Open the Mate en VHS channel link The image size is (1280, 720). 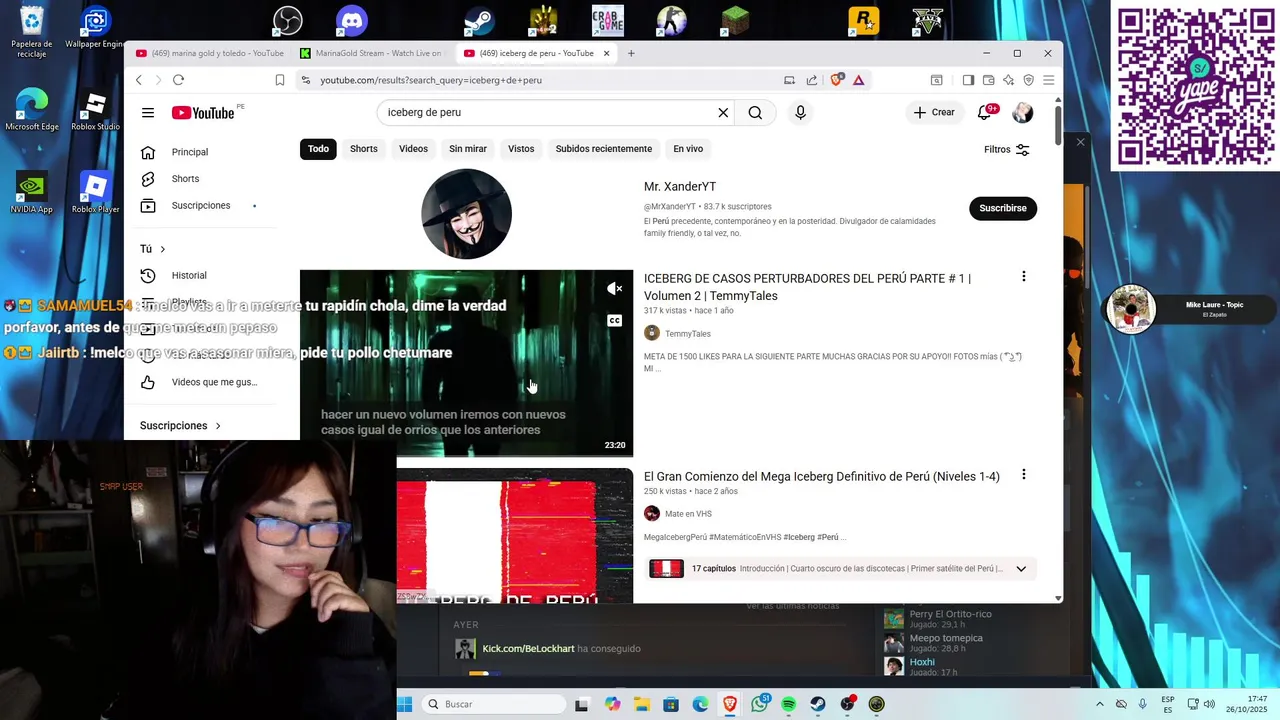(x=688, y=514)
